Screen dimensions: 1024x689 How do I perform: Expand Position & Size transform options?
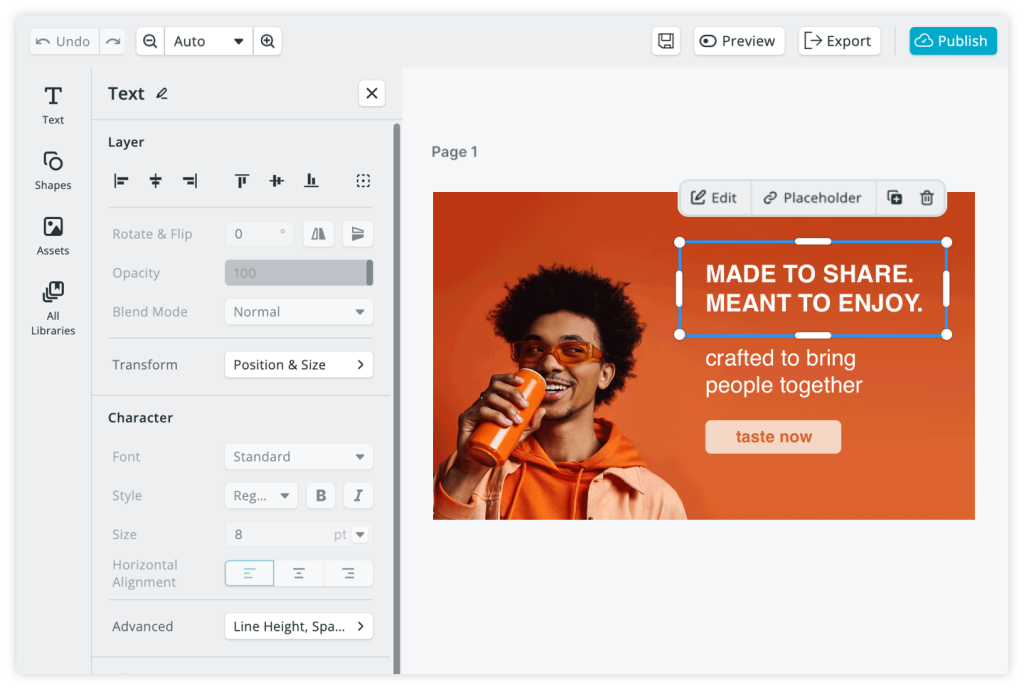tap(298, 365)
